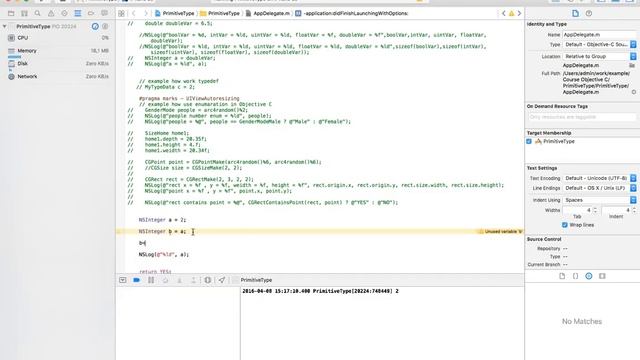Viewport: 640px width, 360px height.
Task: Click AppDelegate.m in jump bar
Action: (267, 13)
